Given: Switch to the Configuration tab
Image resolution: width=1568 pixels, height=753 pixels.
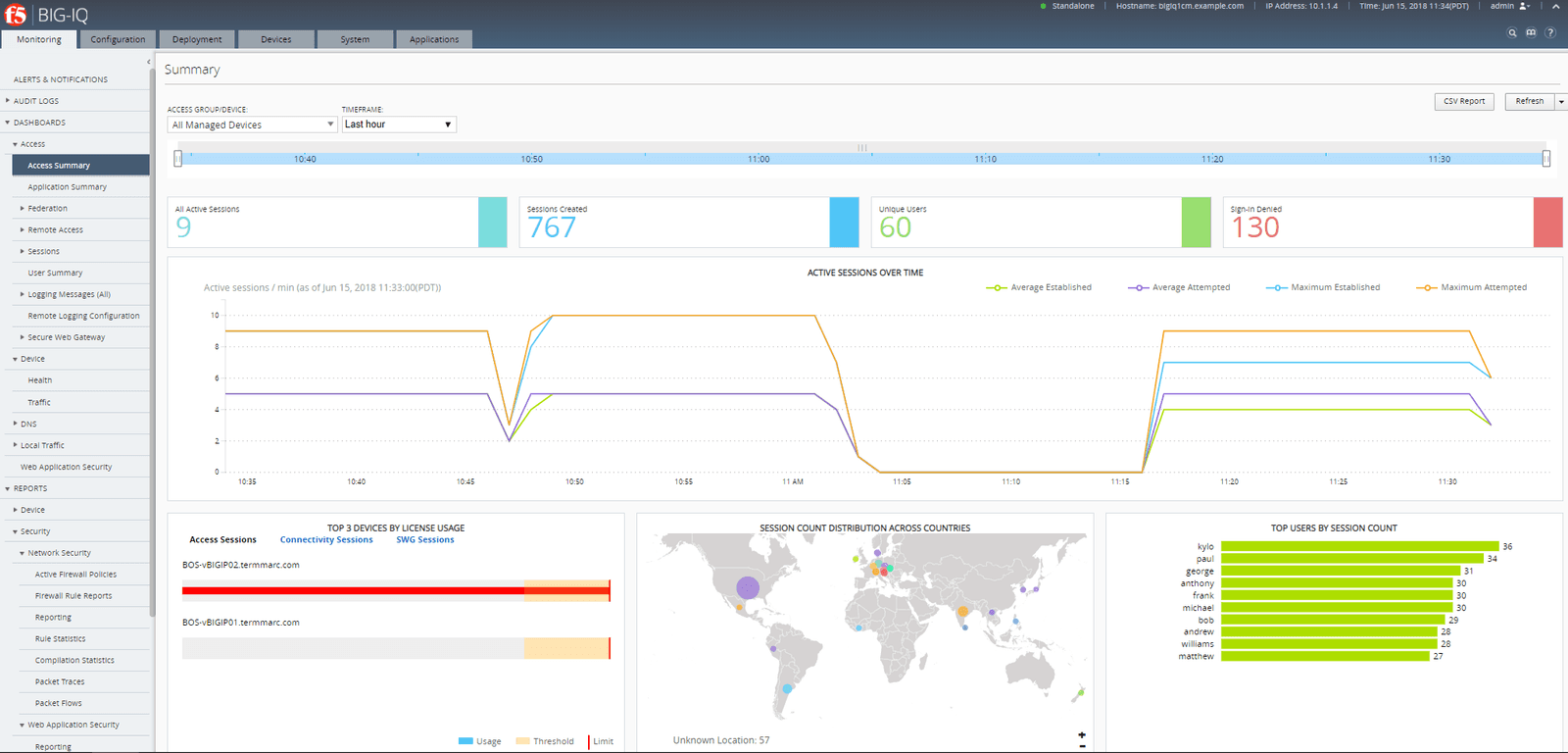Looking at the screenshot, I should point(118,39).
